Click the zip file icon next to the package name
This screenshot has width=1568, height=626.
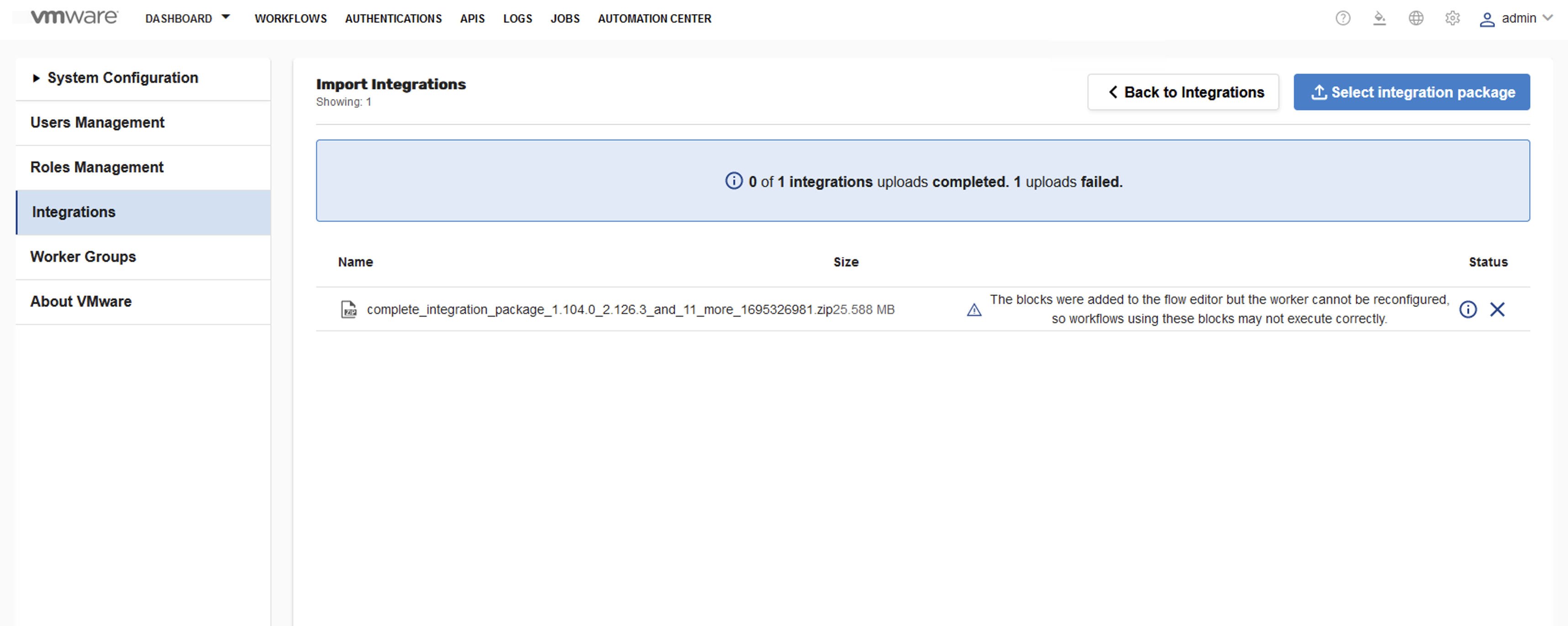coord(348,309)
